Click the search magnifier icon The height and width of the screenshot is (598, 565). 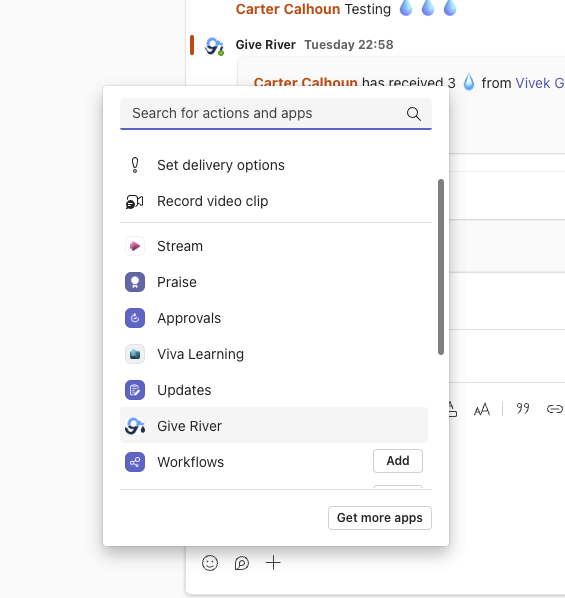[414, 114]
